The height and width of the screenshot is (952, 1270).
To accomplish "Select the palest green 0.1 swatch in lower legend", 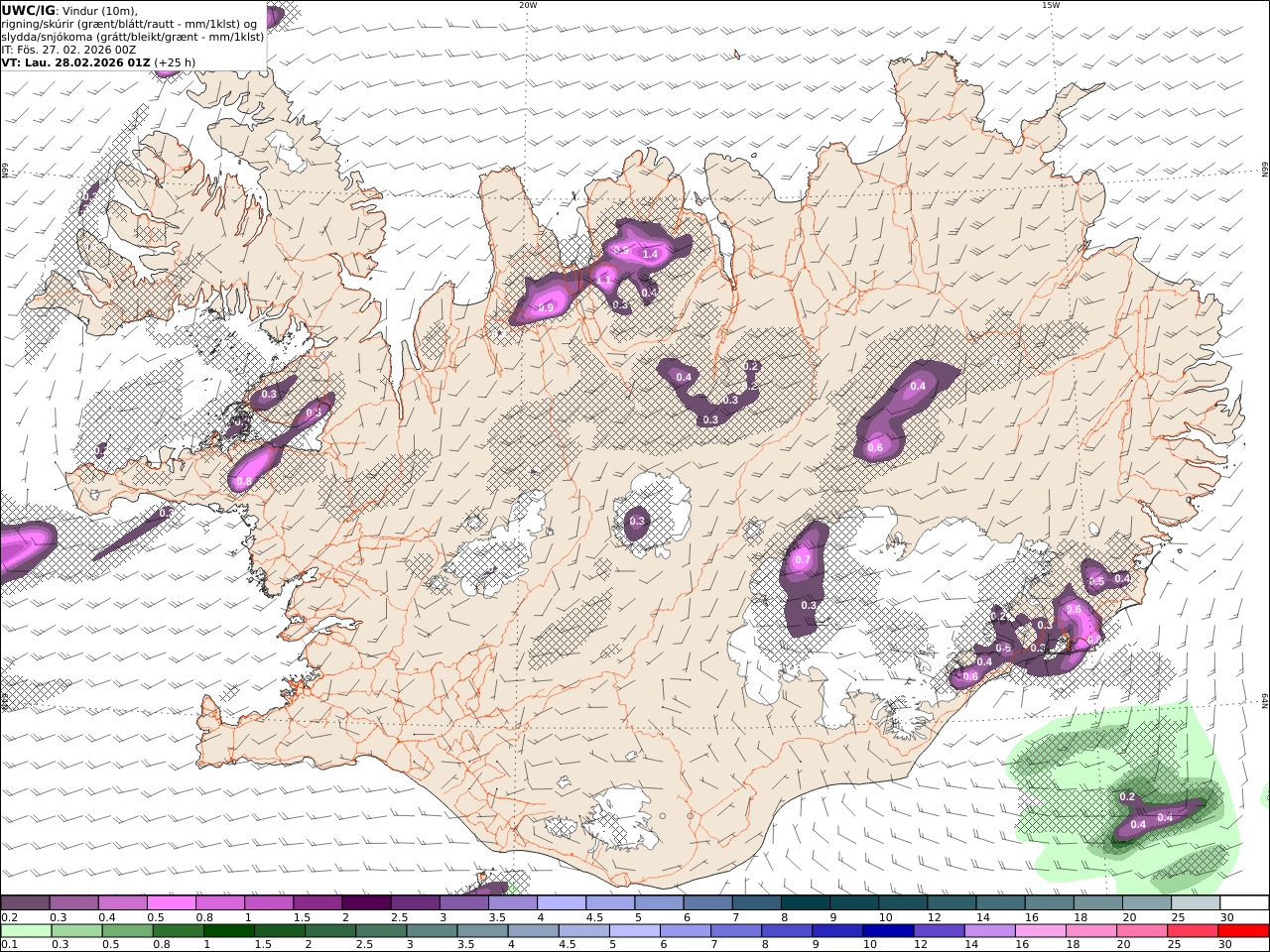I will (26, 931).
